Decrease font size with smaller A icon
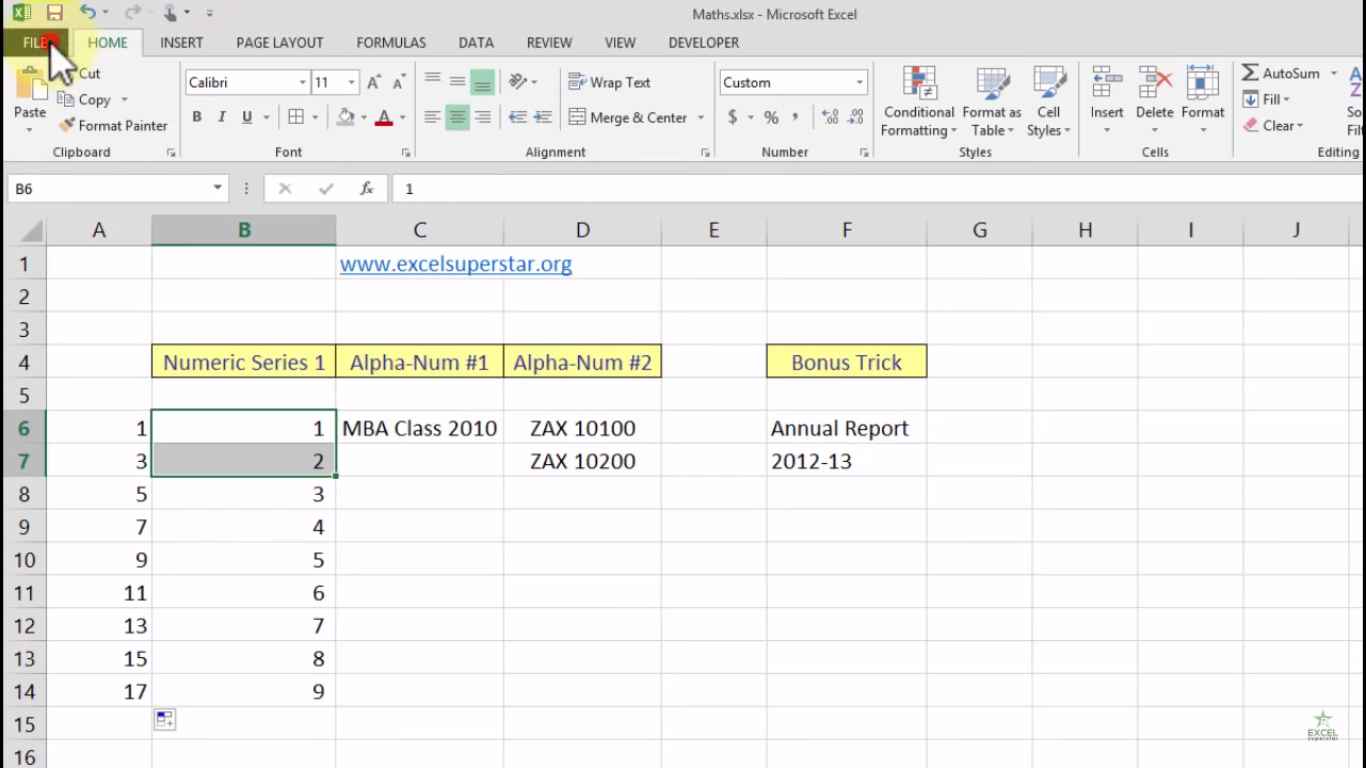Image resolution: width=1366 pixels, height=768 pixels. pos(399,83)
